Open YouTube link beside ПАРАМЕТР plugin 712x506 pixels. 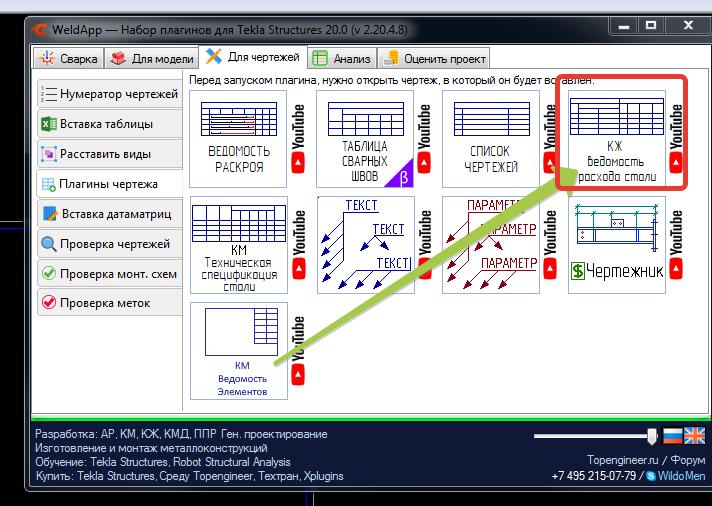[x=550, y=245]
